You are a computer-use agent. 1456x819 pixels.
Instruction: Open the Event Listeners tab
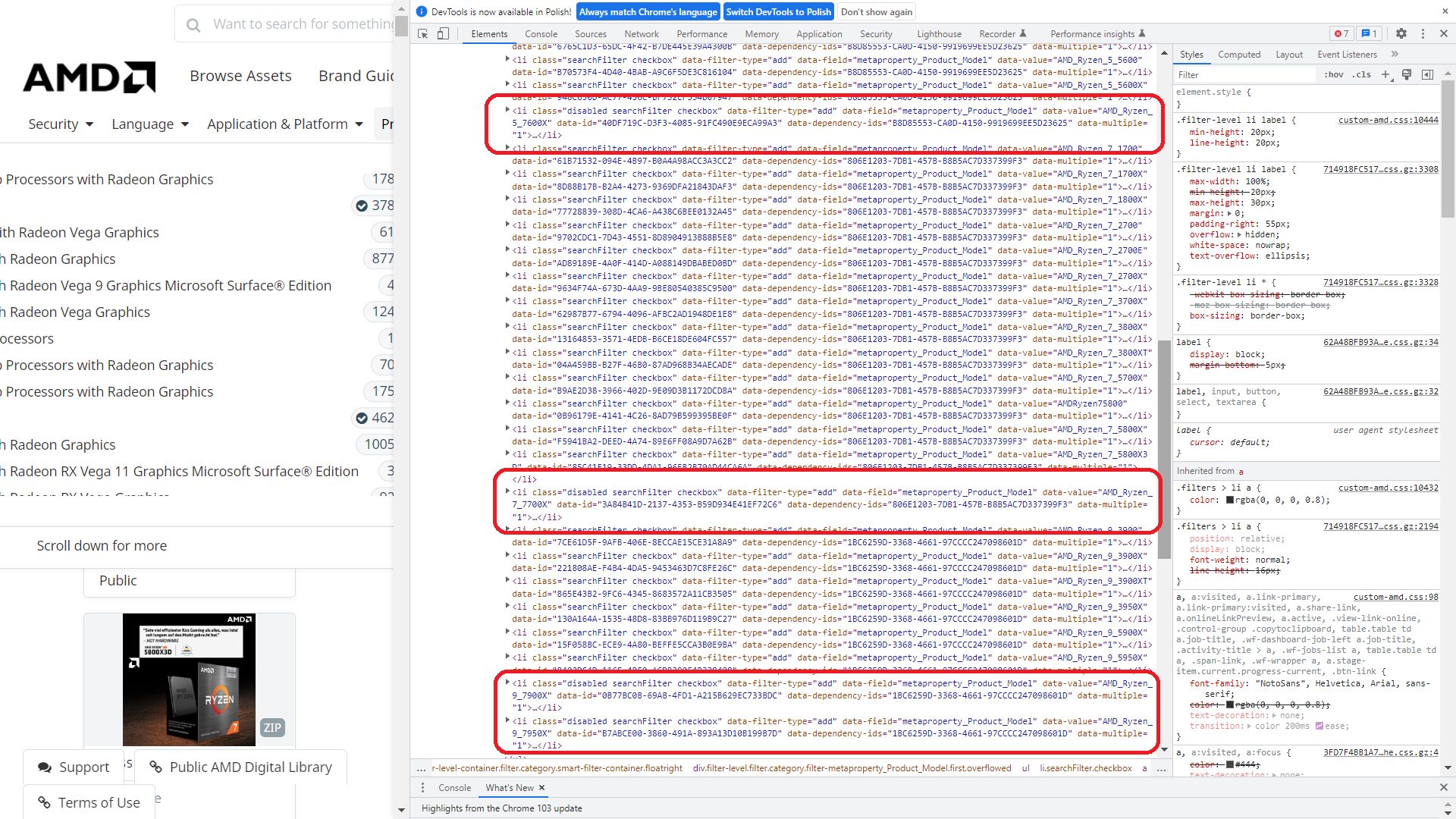[x=1347, y=55]
